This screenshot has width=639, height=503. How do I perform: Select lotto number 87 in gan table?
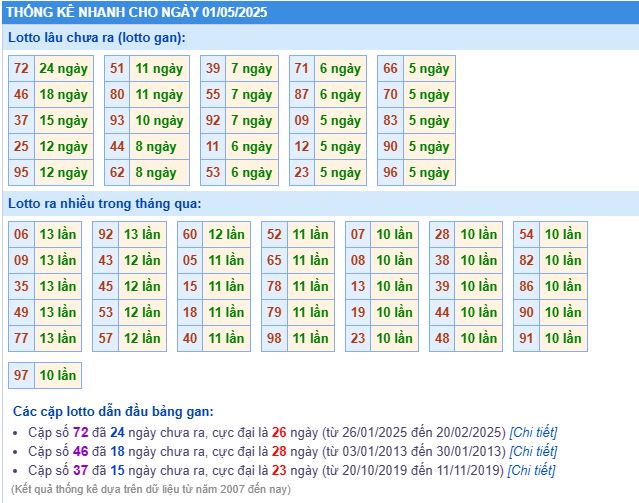(302, 95)
